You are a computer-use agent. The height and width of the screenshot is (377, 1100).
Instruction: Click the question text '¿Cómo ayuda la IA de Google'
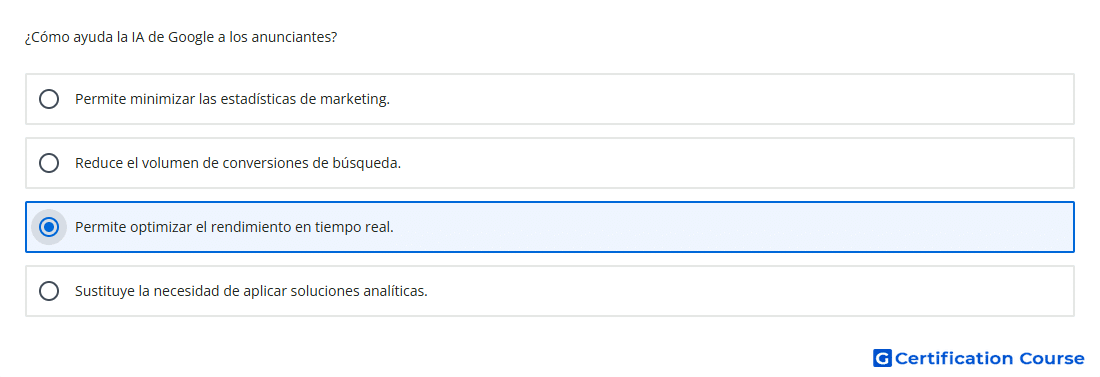tap(119, 37)
